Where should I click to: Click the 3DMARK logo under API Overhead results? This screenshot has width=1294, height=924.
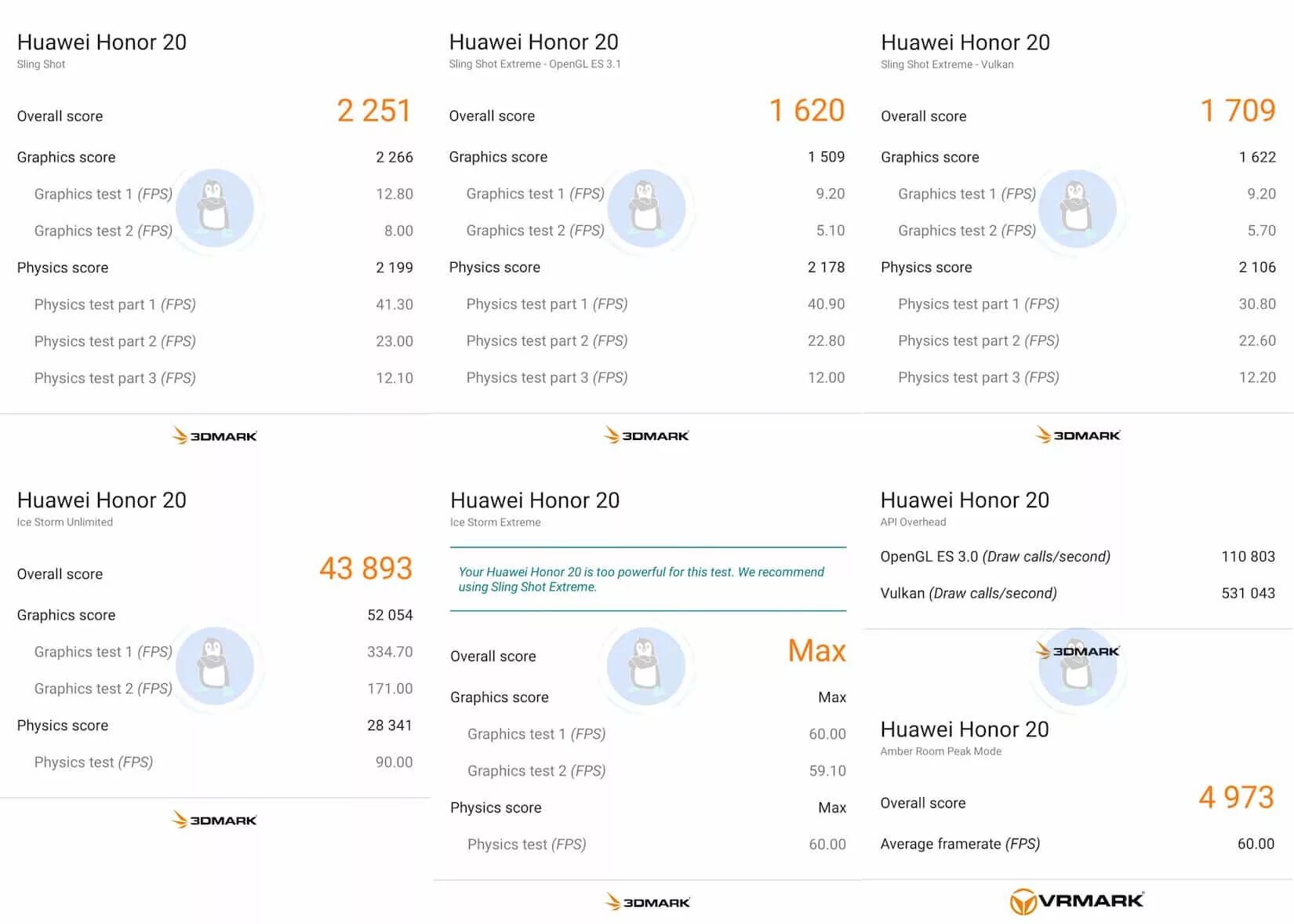point(1078,651)
